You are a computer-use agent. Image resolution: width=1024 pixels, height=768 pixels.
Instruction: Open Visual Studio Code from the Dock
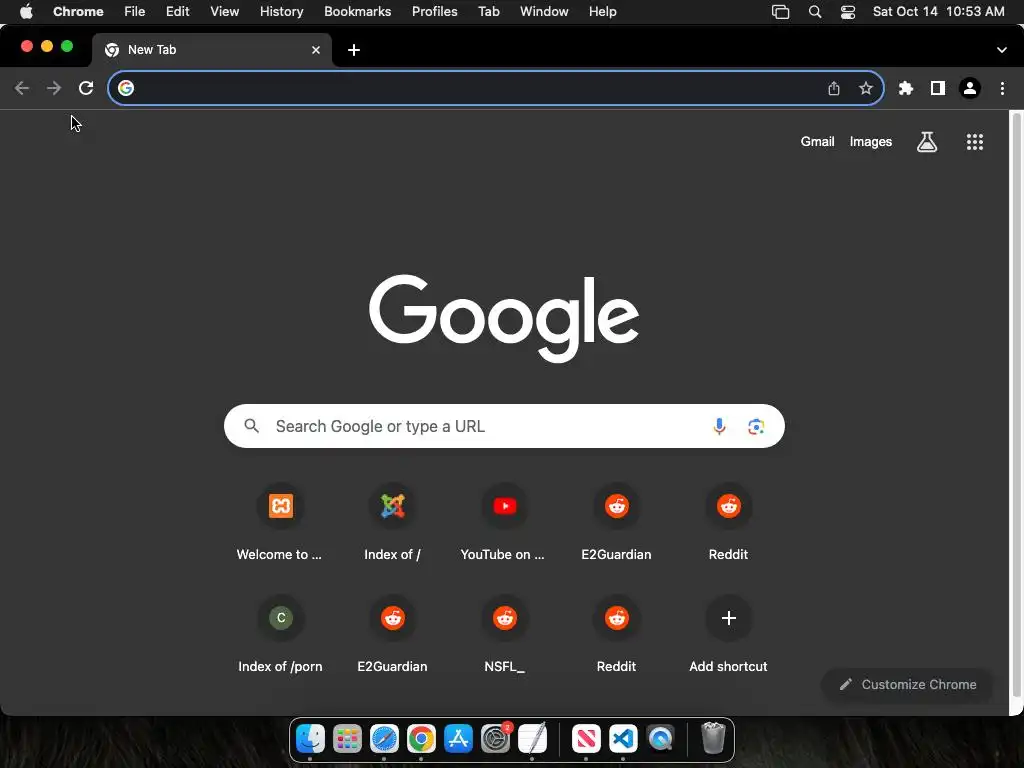tap(623, 739)
